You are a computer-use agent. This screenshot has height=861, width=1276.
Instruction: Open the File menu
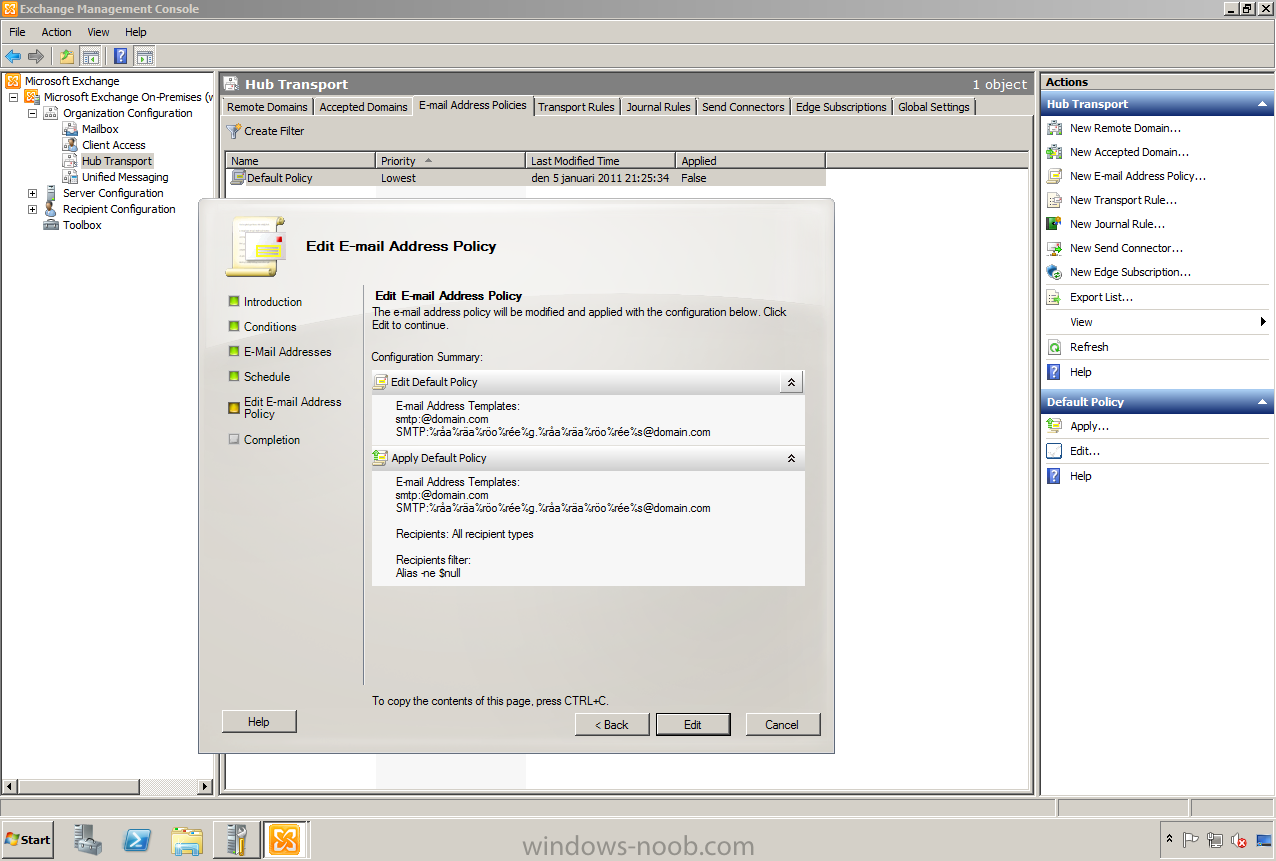[x=17, y=32]
